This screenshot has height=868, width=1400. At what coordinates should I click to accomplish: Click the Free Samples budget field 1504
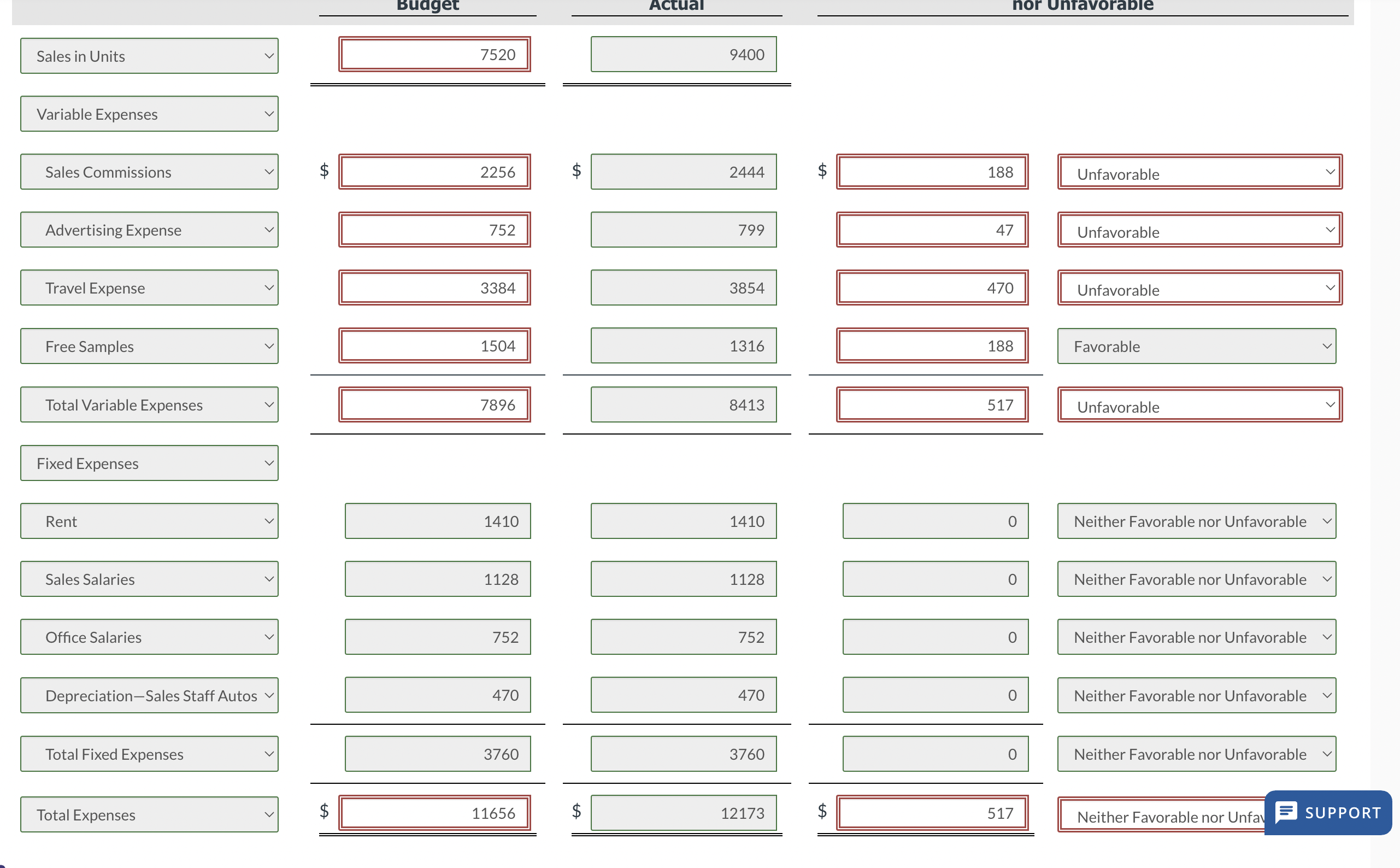434,346
